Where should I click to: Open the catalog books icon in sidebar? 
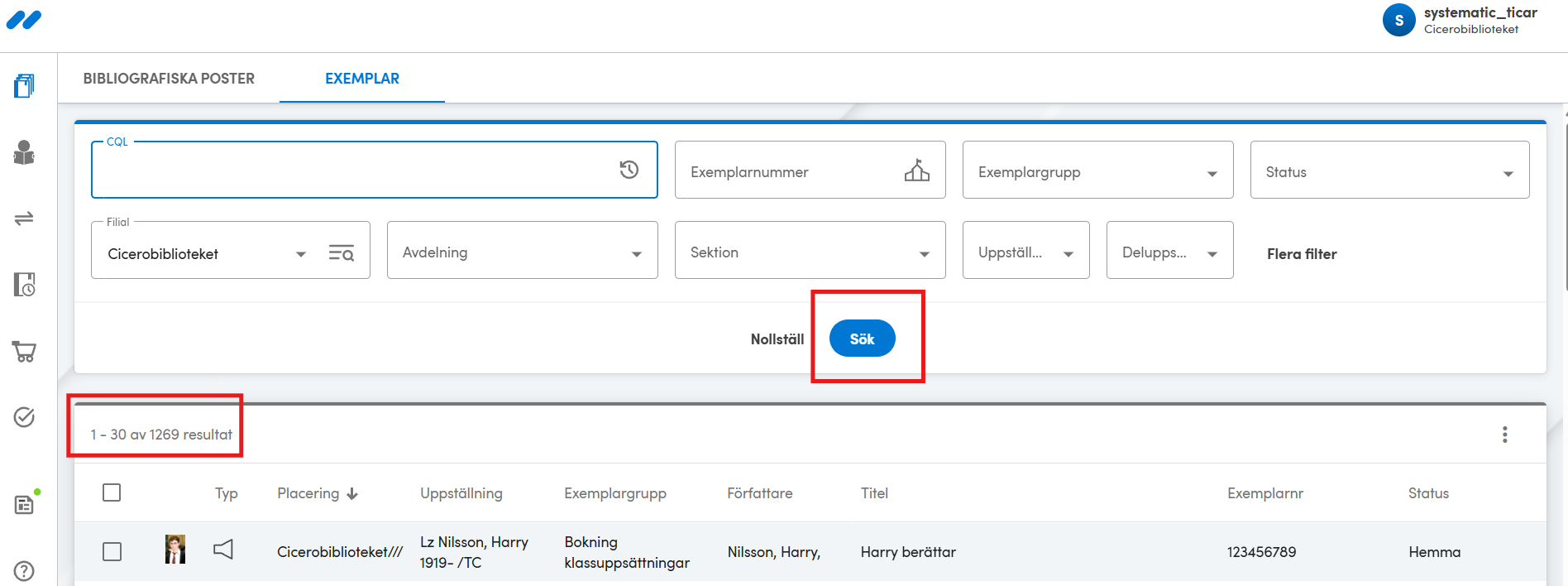coord(24,85)
